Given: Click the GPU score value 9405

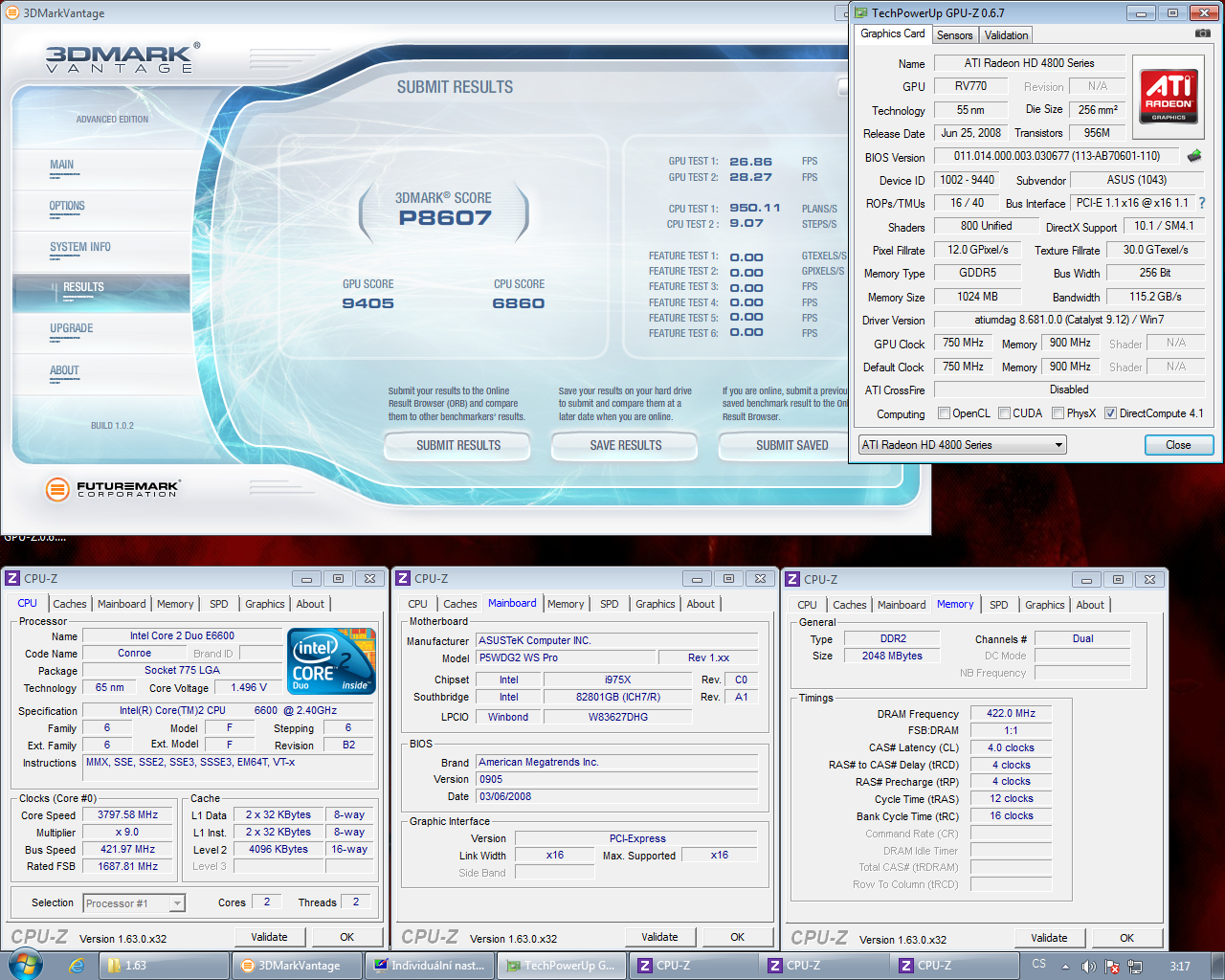Looking at the screenshot, I should pyautogui.click(x=367, y=303).
